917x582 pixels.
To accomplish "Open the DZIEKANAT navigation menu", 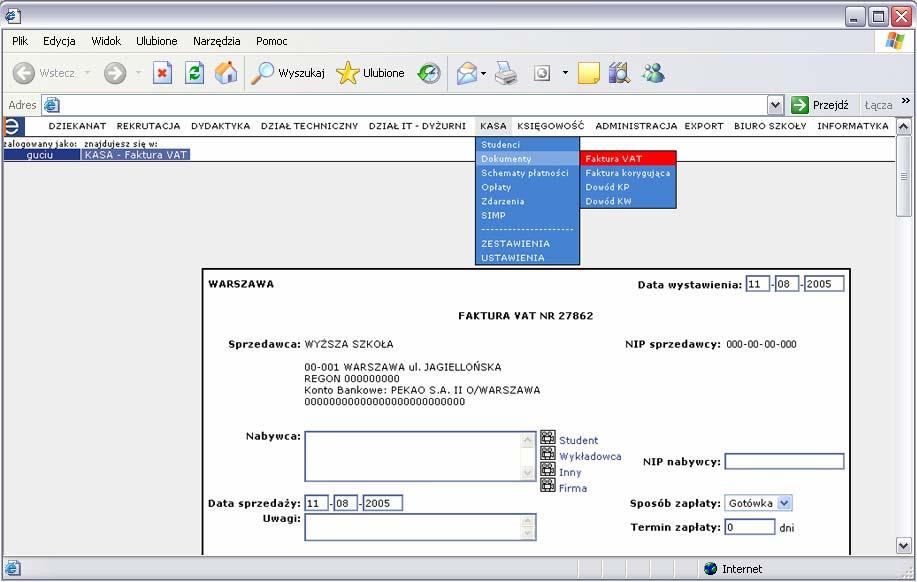I will coord(77,126).
